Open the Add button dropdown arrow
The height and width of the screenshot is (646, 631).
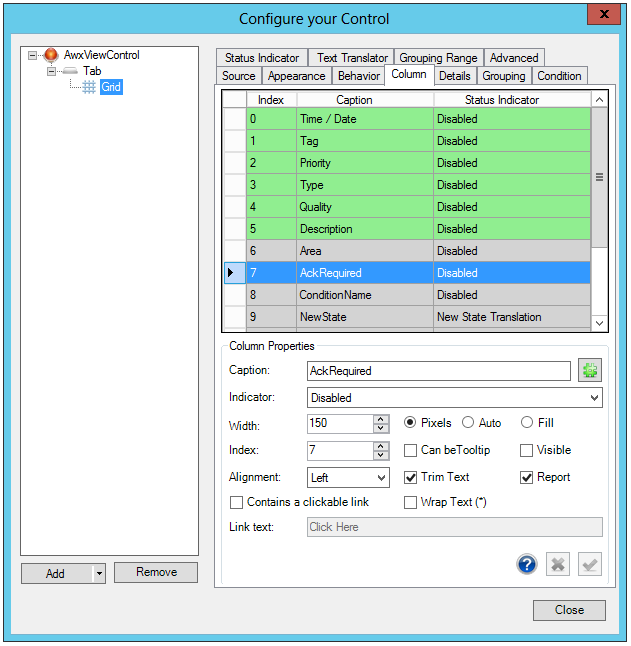click(98, 573)
